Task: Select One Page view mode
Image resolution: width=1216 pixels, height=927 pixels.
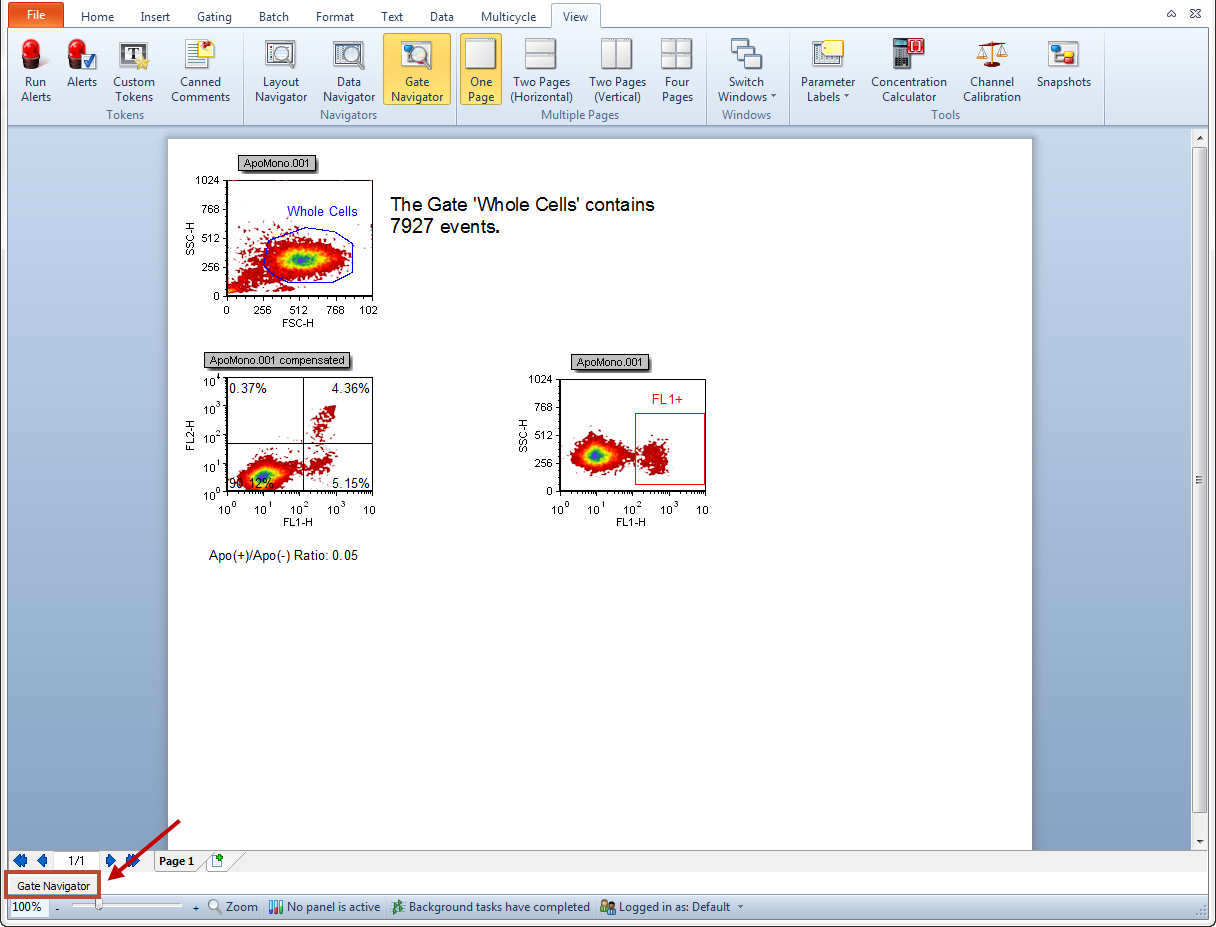Action: (x=481, y=69)
